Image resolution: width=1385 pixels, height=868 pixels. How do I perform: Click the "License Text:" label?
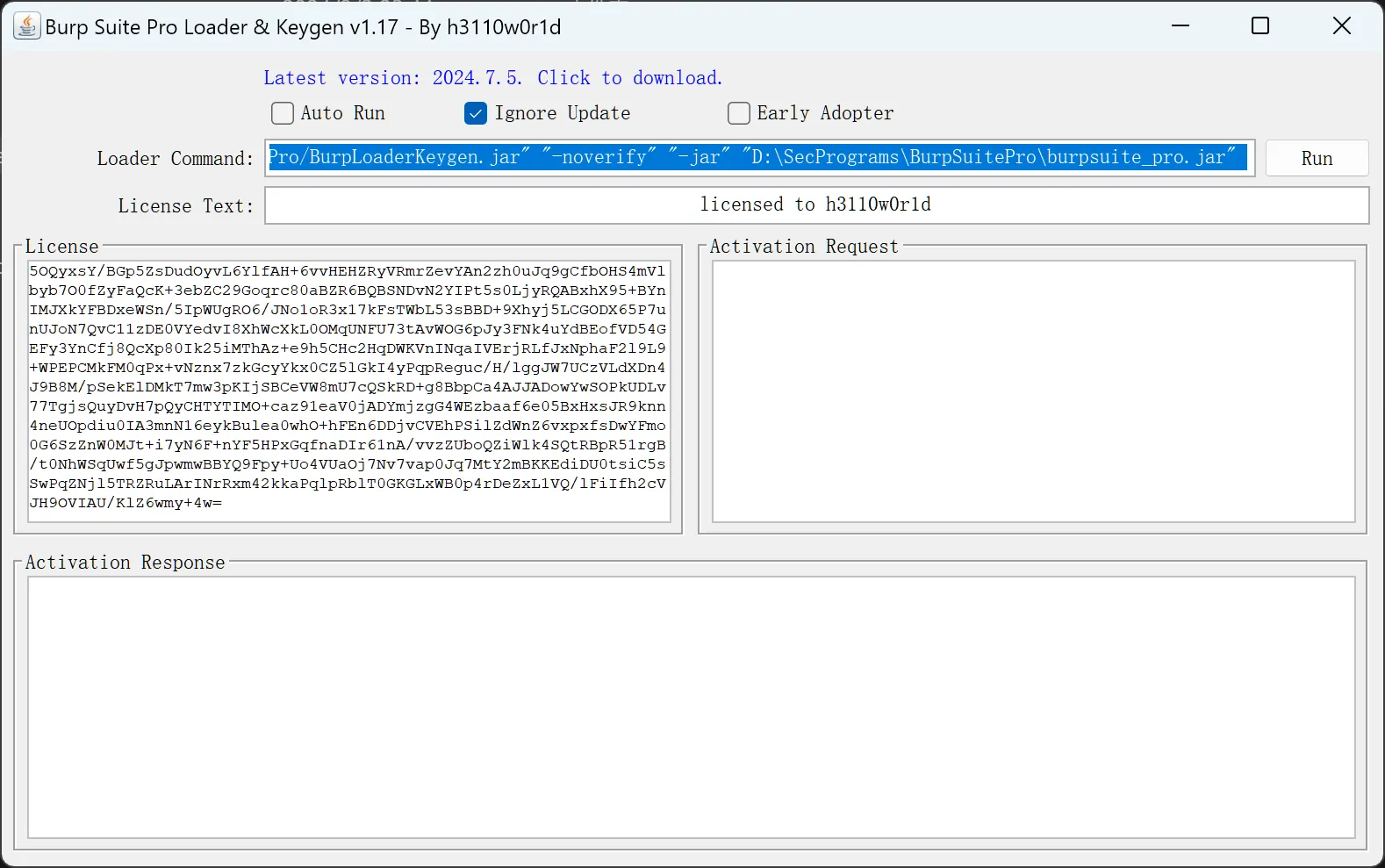(x=185, y=206)
